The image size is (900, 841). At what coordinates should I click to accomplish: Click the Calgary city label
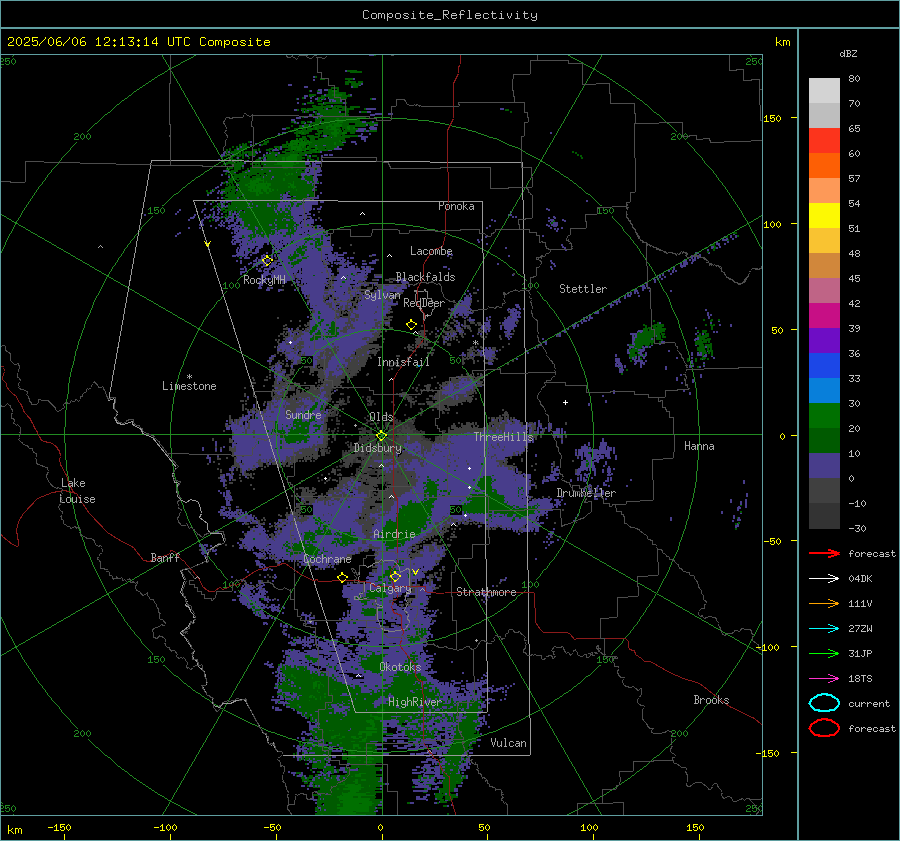[390, 588]
